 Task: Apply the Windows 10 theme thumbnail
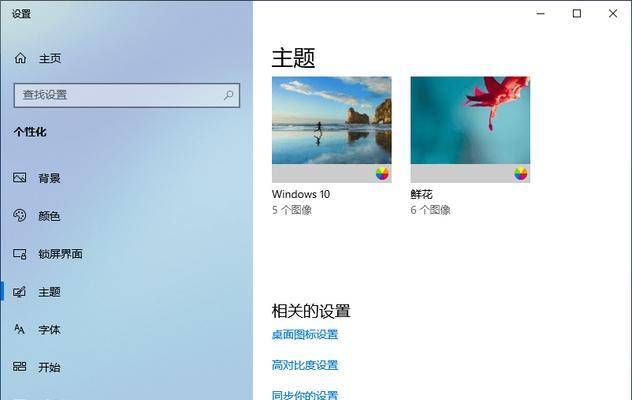332,129
